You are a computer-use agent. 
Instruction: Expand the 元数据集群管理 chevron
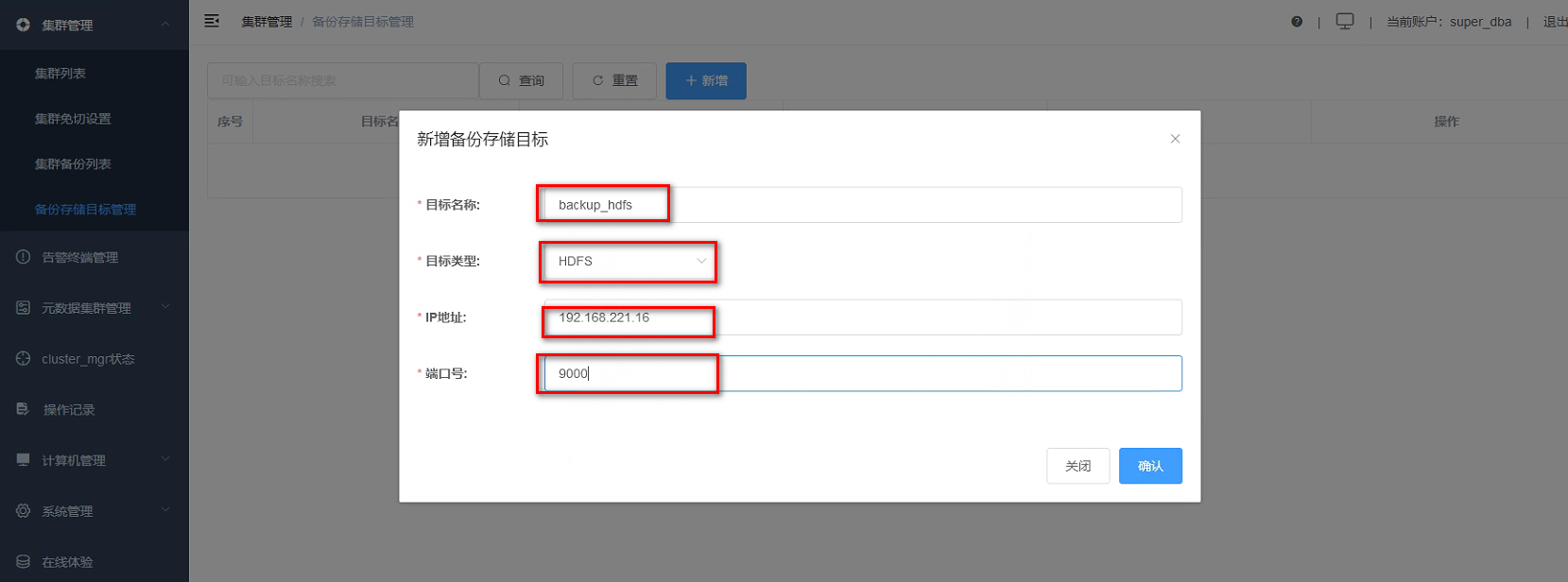click(165, 307)
